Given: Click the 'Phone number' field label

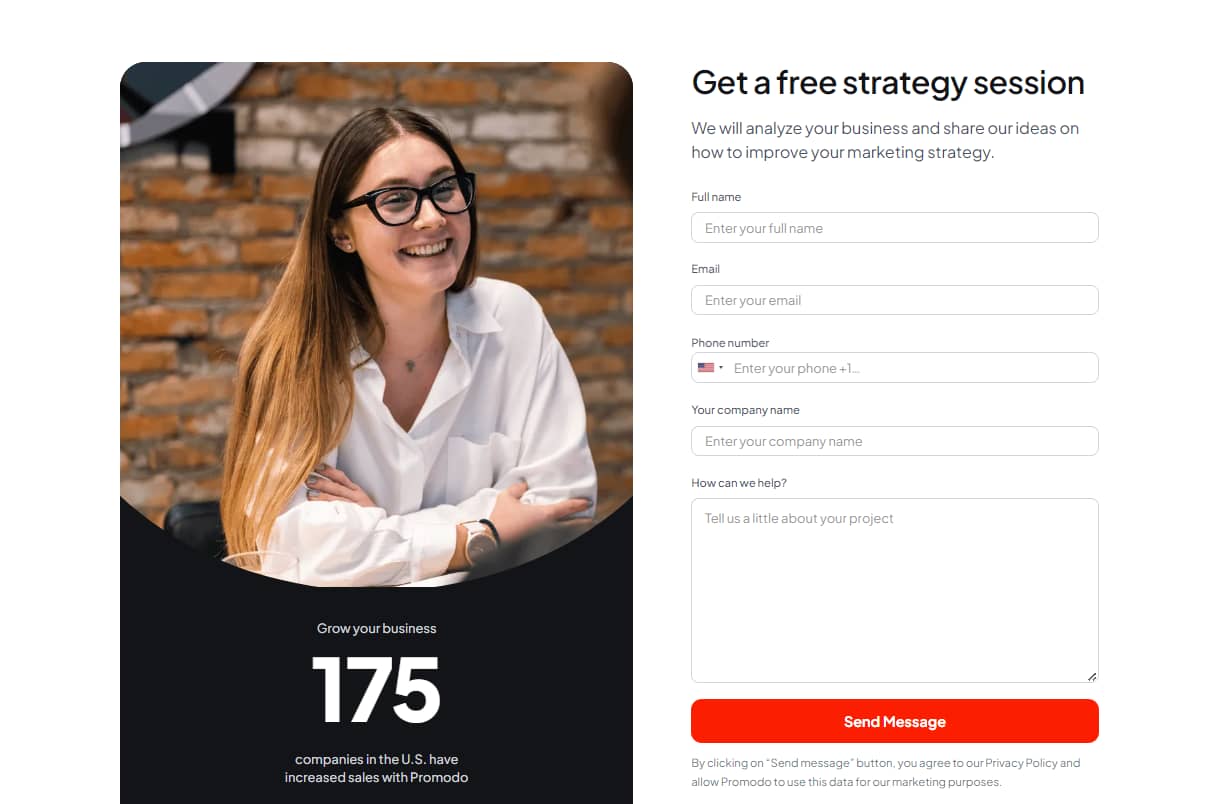Looking at the screenshot, I should coord(730,342).
